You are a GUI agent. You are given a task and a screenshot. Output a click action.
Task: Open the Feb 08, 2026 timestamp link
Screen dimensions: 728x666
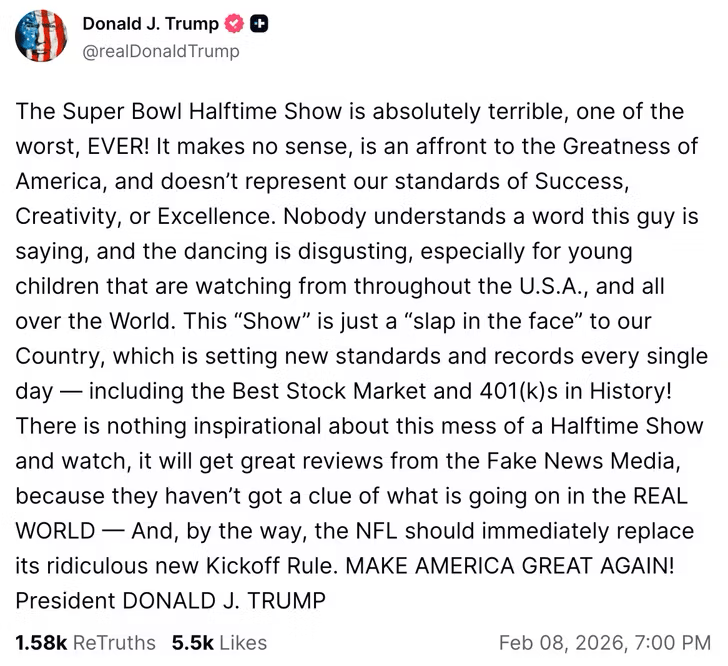[604, 641]
